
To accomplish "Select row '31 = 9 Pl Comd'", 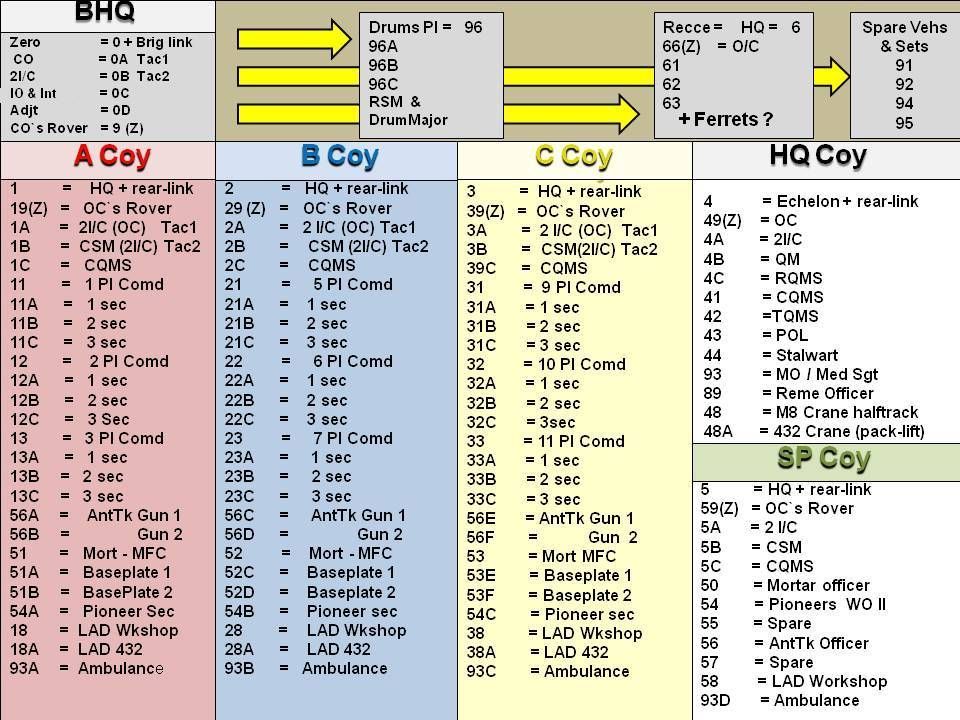I will coord(544,288).
